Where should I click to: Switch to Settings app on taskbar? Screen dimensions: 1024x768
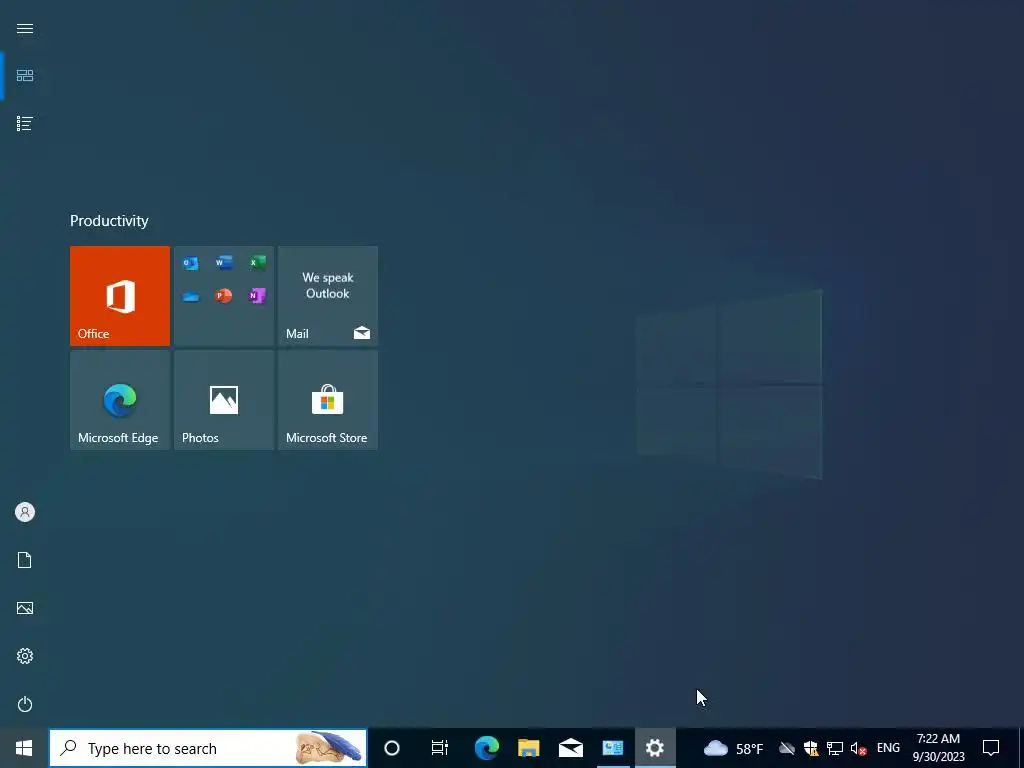tap(655, 748)
